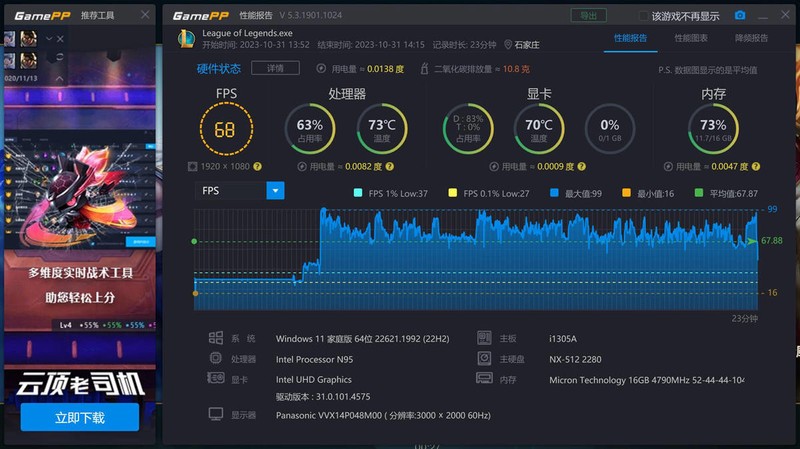Select the Windows 11 家庭版 system text
The height and width of the screenshot is (449, 800).
363,338
